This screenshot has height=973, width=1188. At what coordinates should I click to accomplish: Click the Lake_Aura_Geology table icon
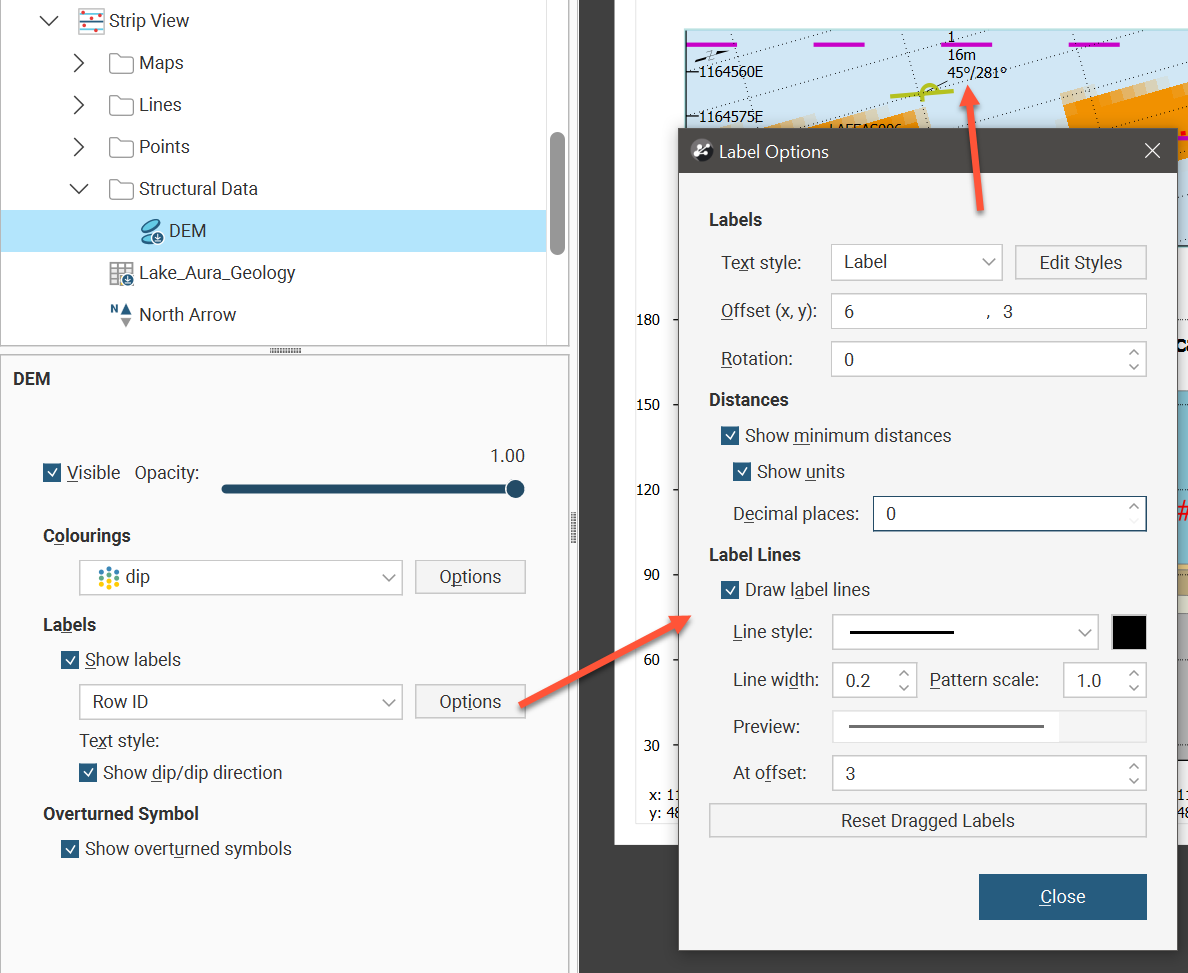click(x=121, y=273)
